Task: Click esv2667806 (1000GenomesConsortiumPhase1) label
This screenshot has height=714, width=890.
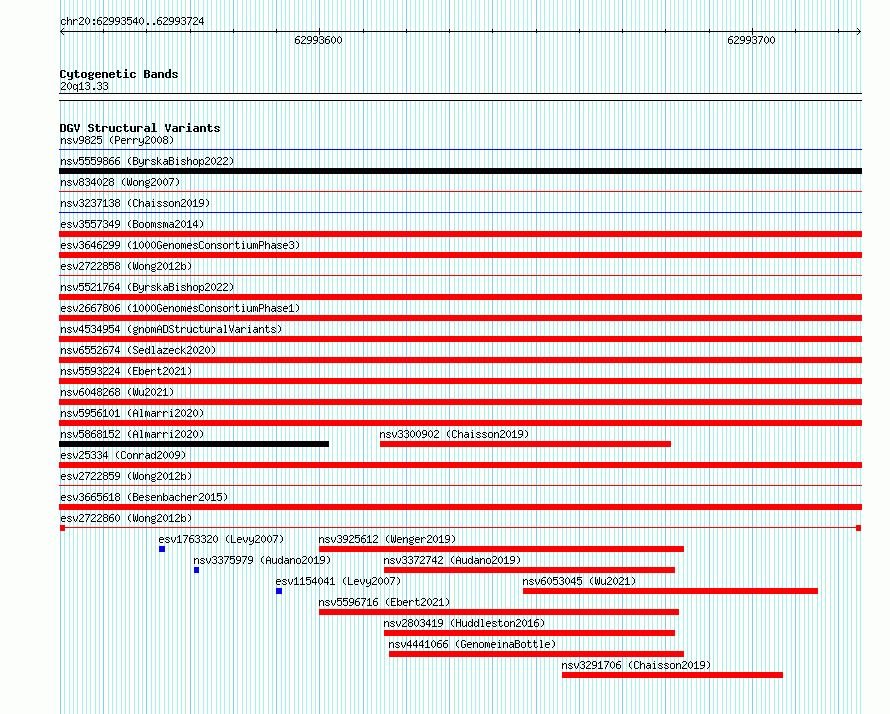Action: (180, 308)
